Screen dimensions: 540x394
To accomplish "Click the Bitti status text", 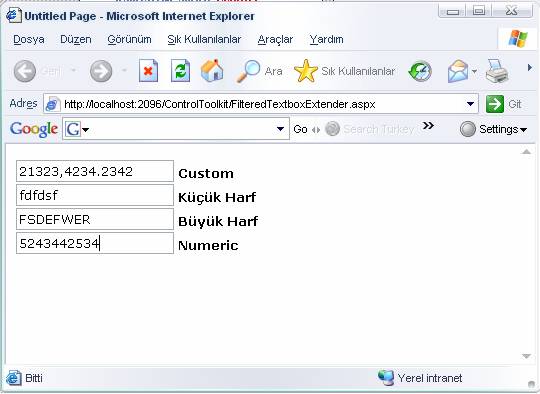I will pos(34,378).
